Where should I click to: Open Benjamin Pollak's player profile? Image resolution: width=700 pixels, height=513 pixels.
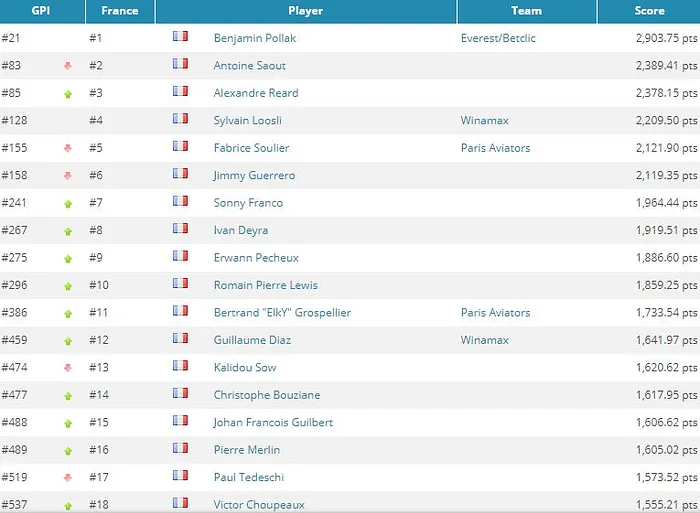[255, 38]
